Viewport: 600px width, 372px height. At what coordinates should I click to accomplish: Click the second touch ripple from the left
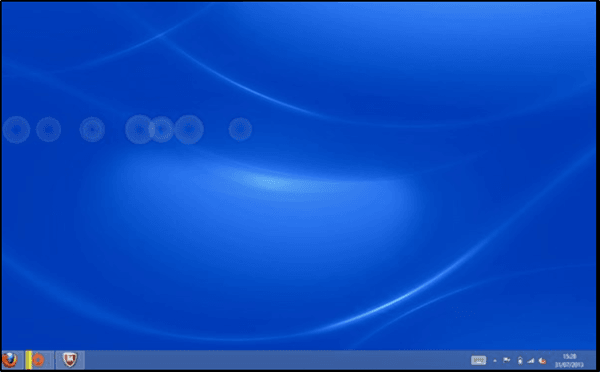coord(48,129)
